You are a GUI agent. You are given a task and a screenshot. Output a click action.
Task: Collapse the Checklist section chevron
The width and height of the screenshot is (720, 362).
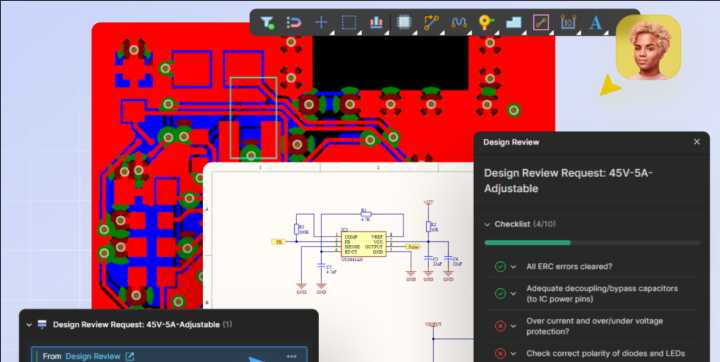click(487, 225)
